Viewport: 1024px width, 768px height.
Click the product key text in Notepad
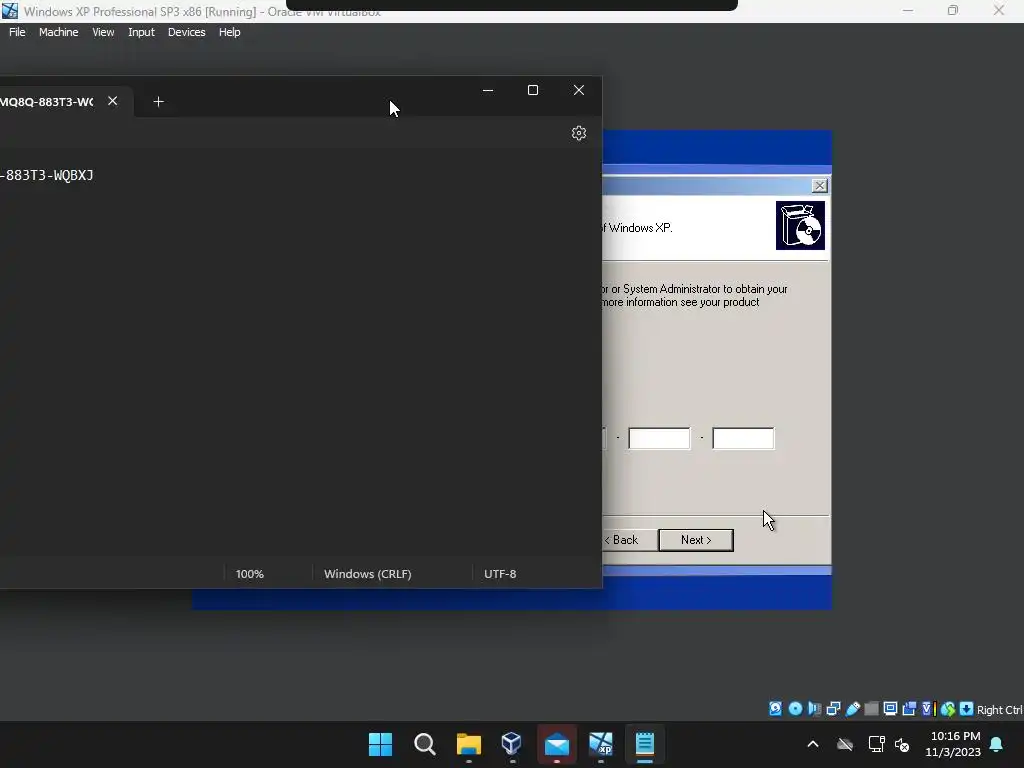coord(46,175)
